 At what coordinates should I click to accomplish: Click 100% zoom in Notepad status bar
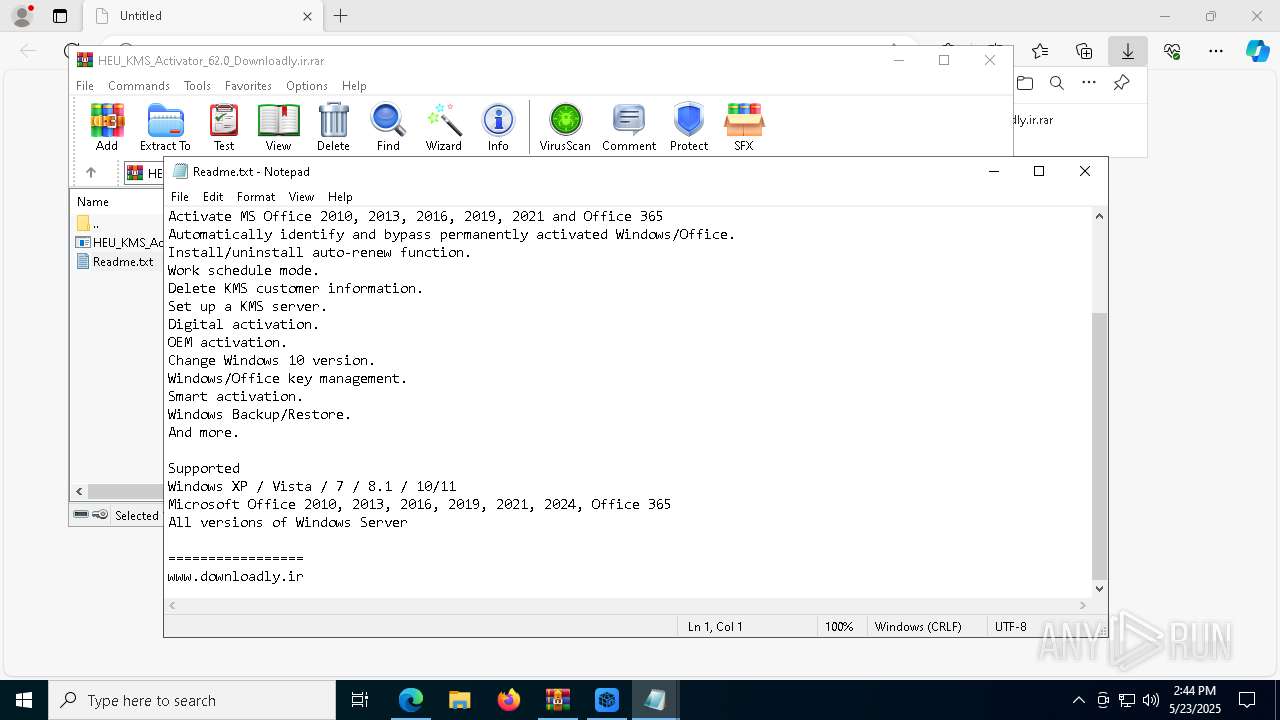coord(839,626)
